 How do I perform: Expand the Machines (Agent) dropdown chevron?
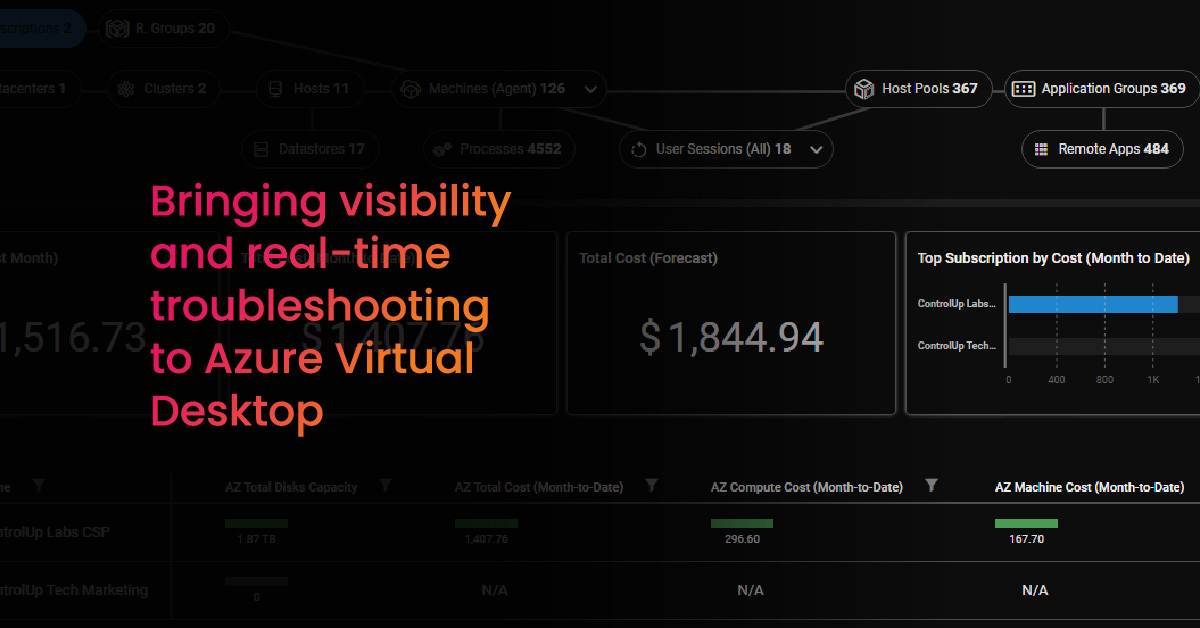590,89
